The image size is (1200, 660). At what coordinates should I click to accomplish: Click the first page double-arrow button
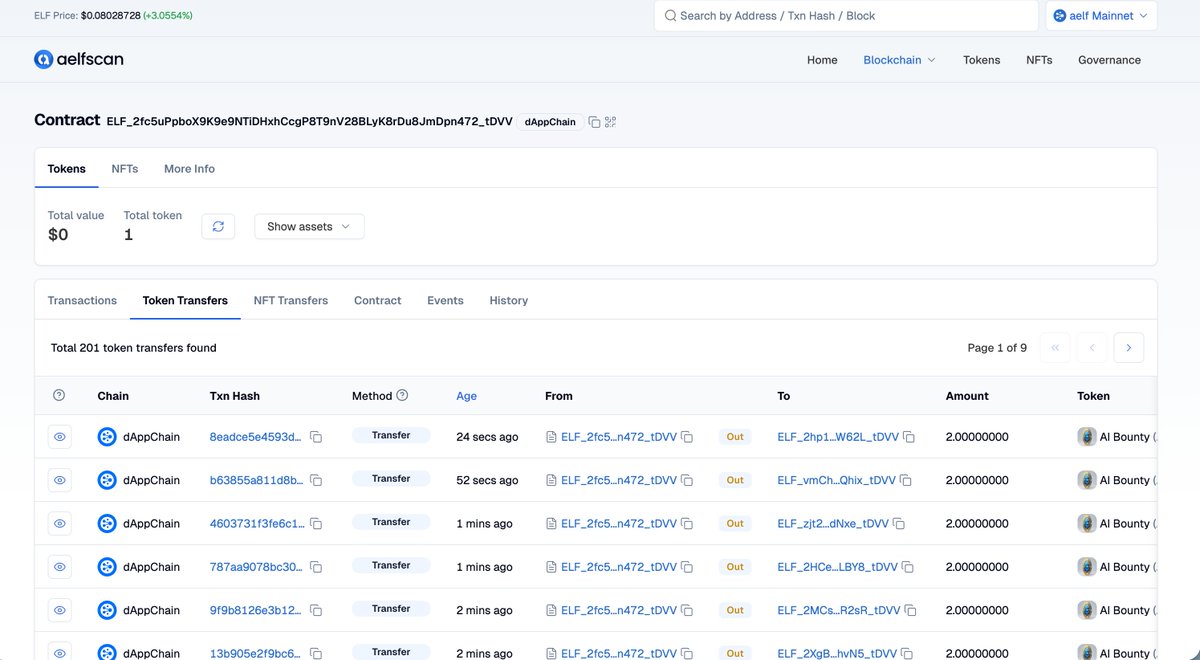pyautogui.click(x=1055, y=348)
